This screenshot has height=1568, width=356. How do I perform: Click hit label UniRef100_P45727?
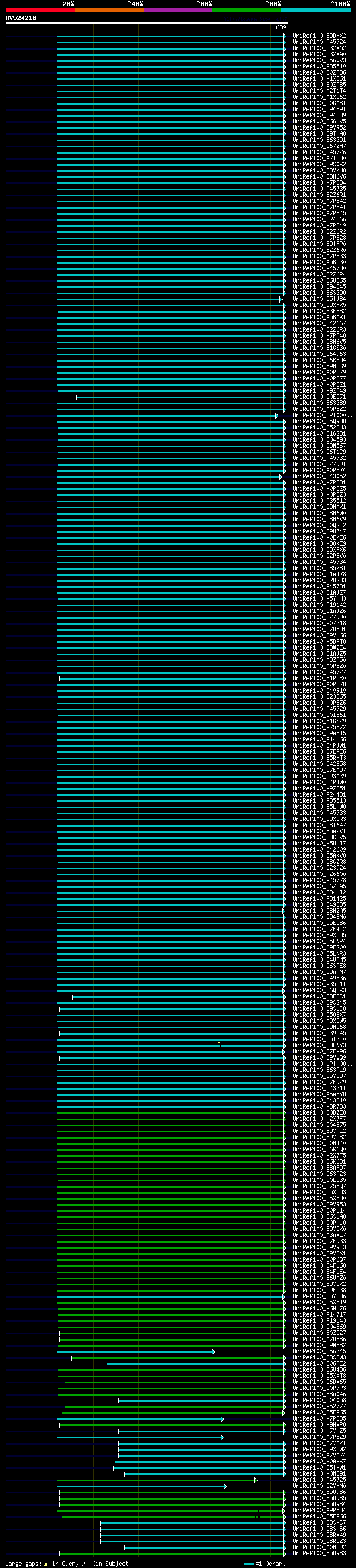click(319, 672)
